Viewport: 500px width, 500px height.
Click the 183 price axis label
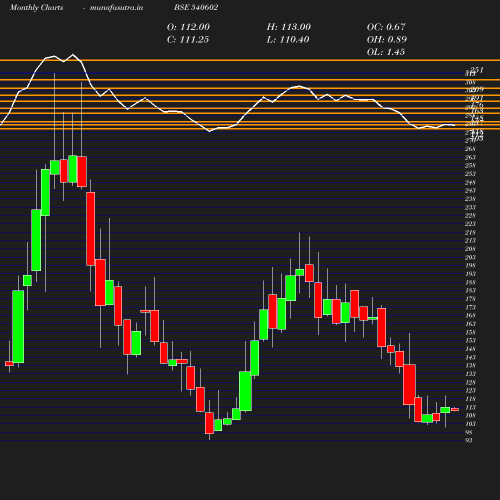click(x=470, y=290)
